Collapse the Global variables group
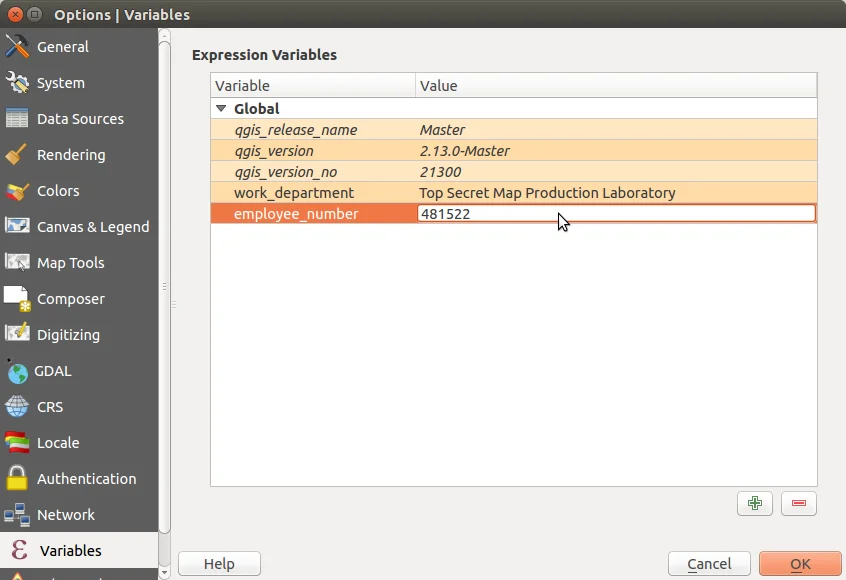Viewport: 846px width, 580px height. 220,108
